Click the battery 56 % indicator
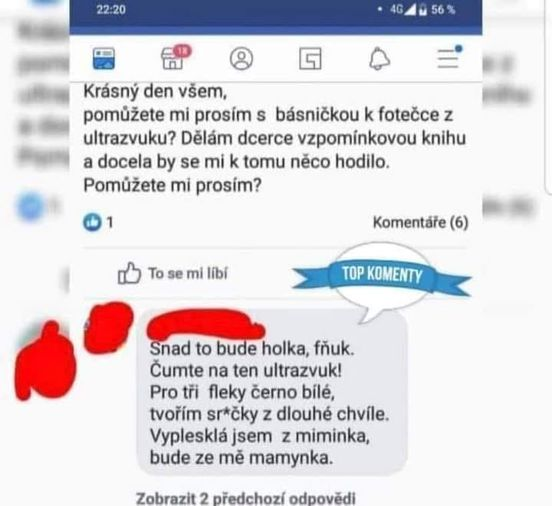The height and width of the screenshot is (506, 552). [x=437, y=10]
